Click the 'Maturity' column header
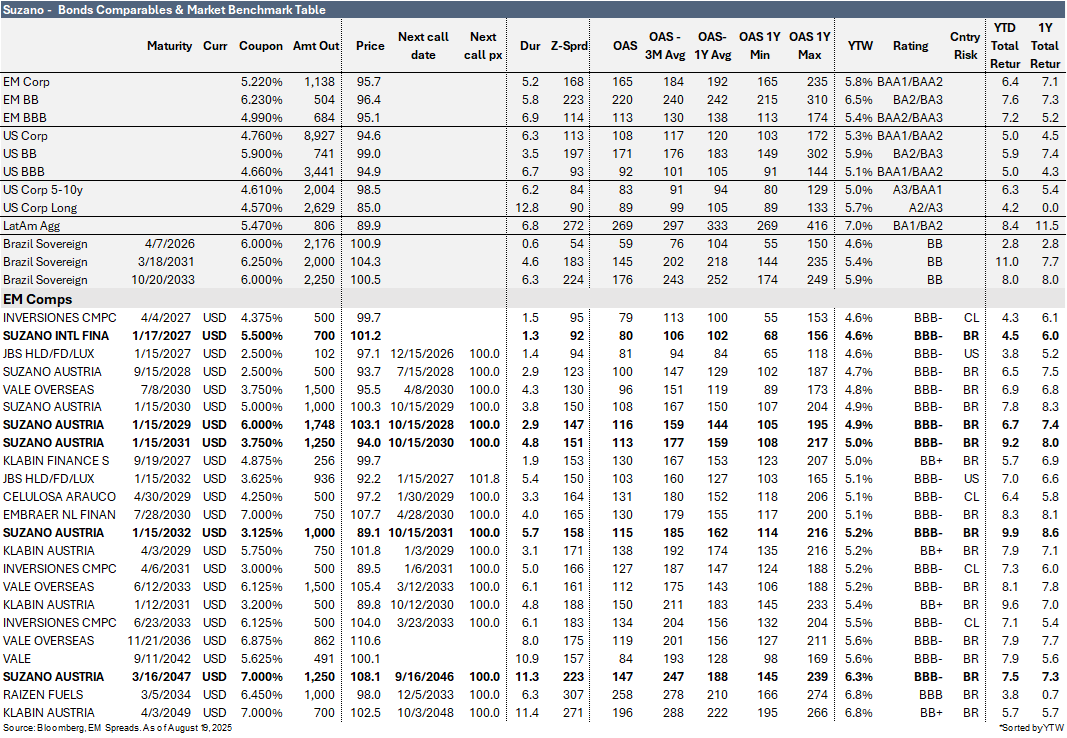Viewport: 1067px width, 738px height. pyautogui.click(x=169, y=46)
